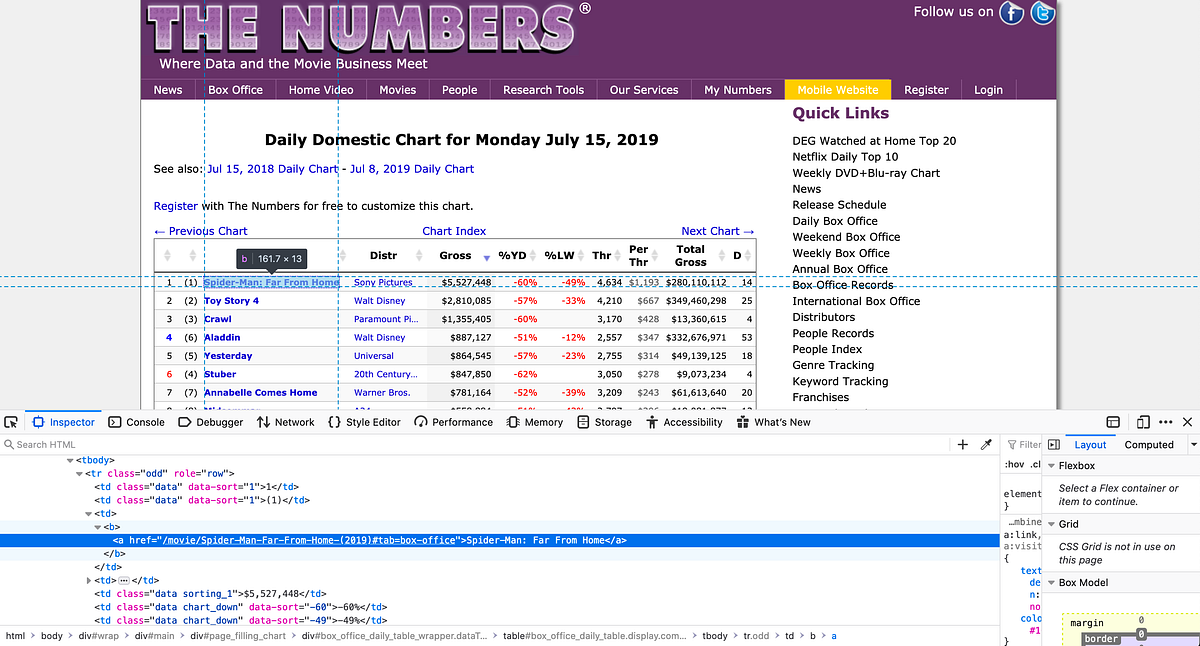Click the tr.odd breadcrumb
Viewport: 1200px width, 646px height.
(757, 636)
